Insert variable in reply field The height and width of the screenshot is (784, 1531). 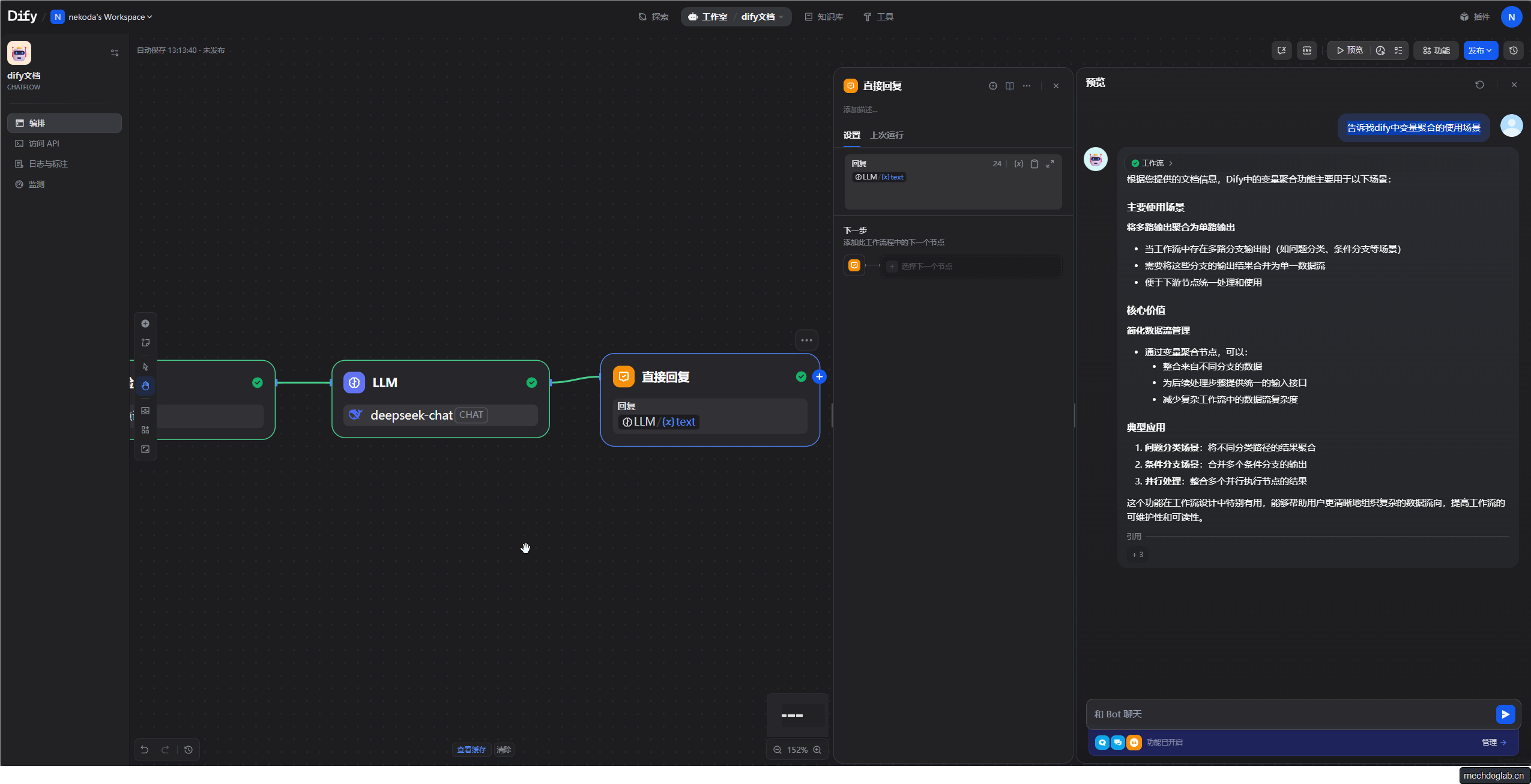(x=1018, y=164)
